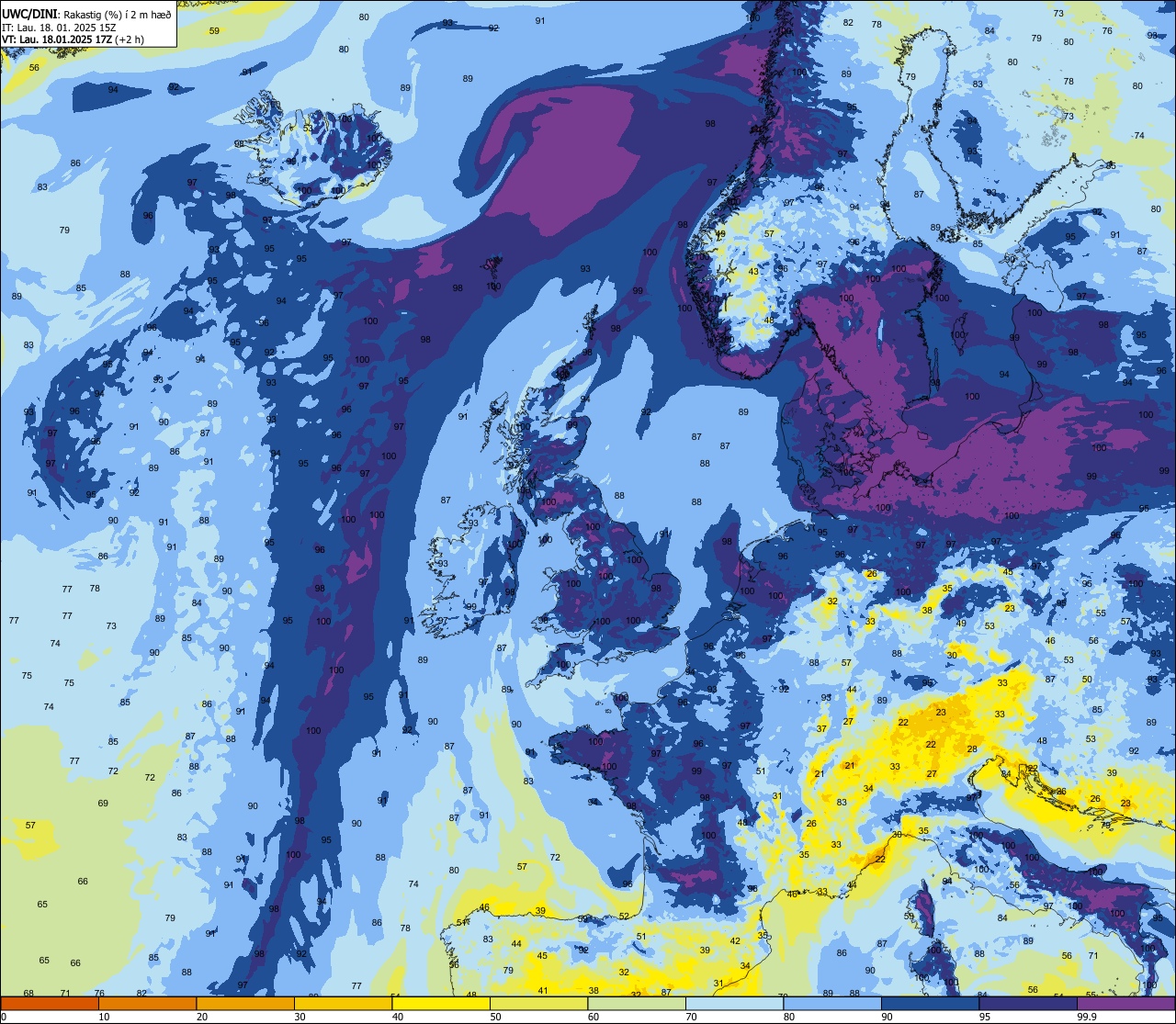Click the humidity value "19" over western Norway
Image resolution: width=1176 pixels, height=1024 pixels.
[x=720, y=234]
